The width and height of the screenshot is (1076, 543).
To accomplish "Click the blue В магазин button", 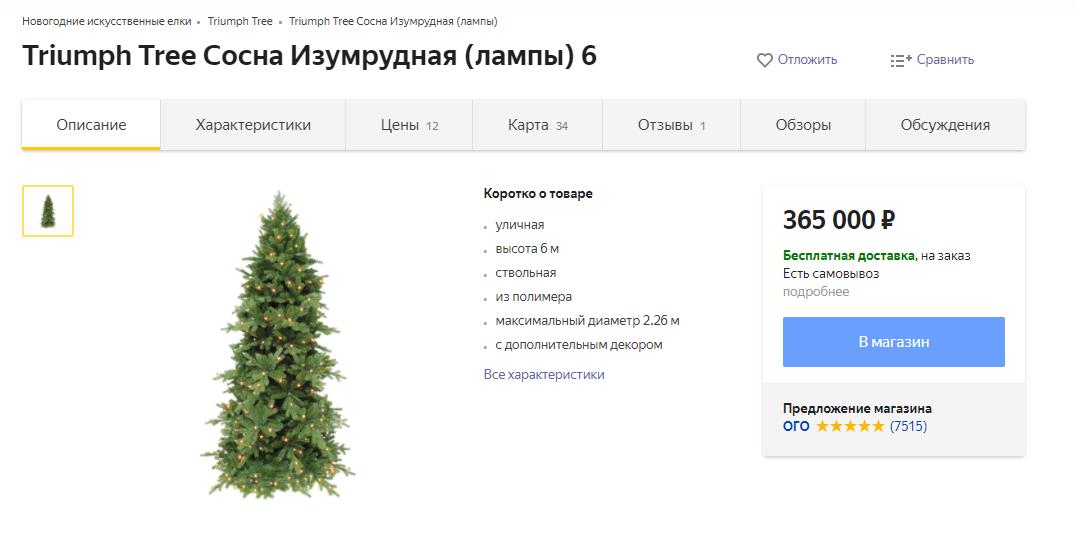I will (893, 342).
